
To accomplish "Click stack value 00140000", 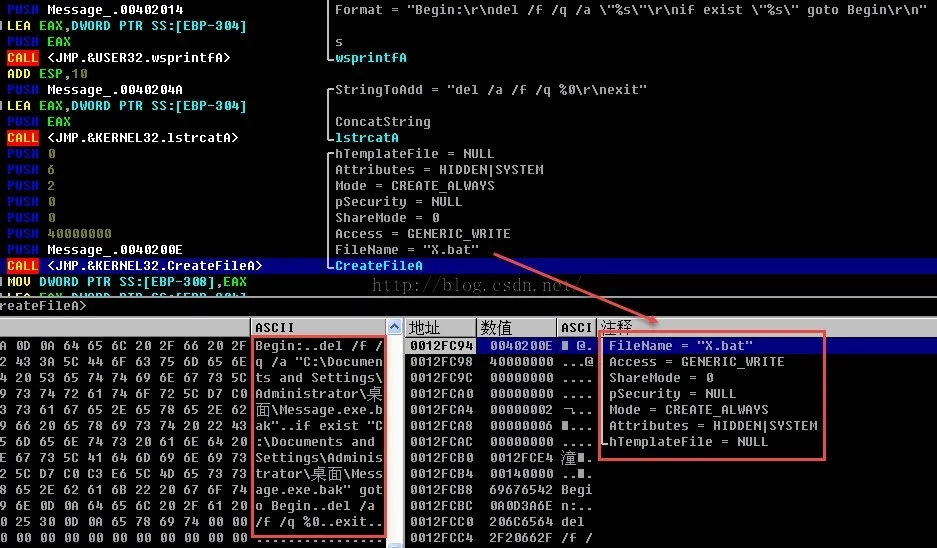I will (x=521, y=474).
